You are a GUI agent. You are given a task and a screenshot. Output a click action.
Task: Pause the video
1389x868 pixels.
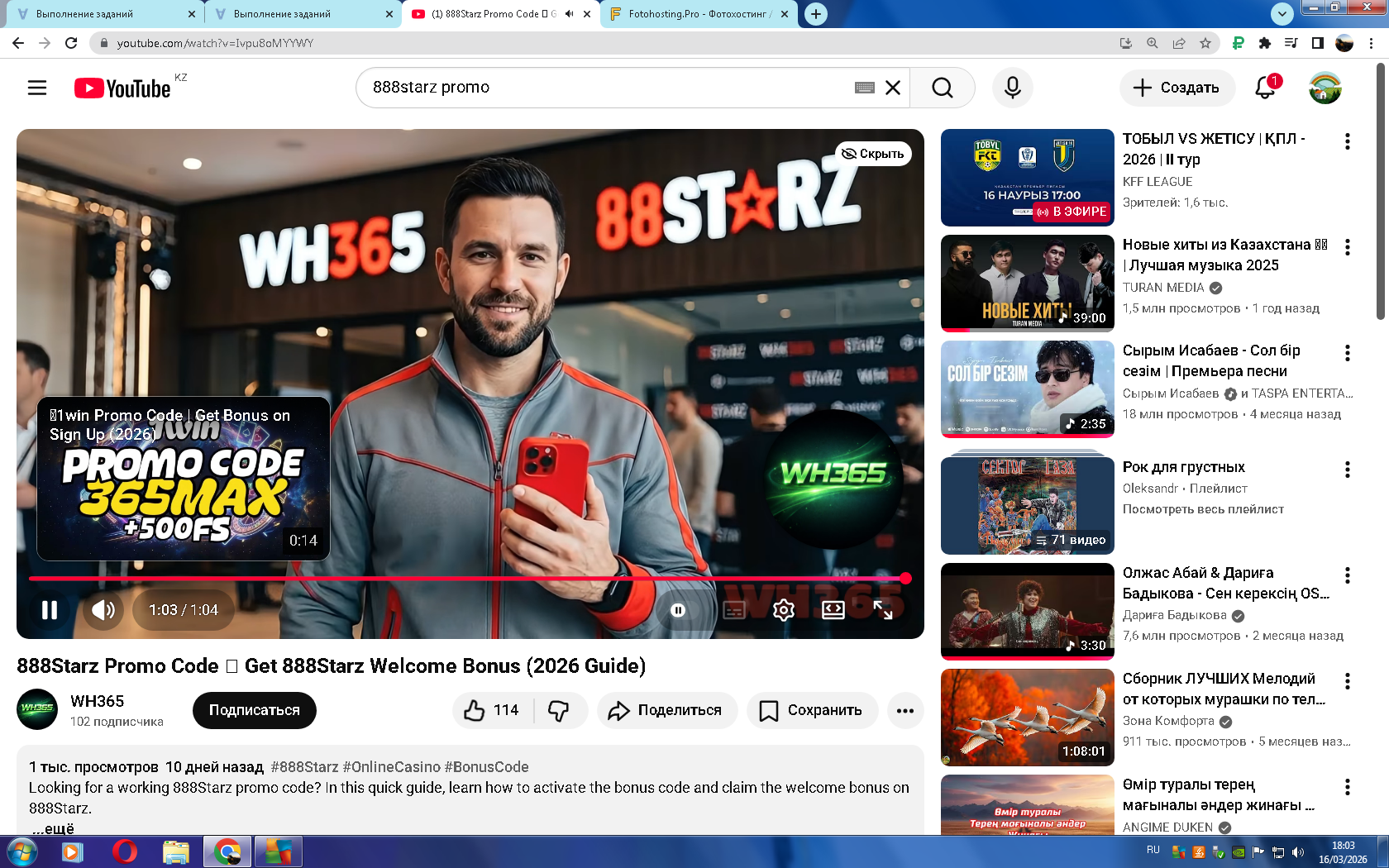[50, 610]
